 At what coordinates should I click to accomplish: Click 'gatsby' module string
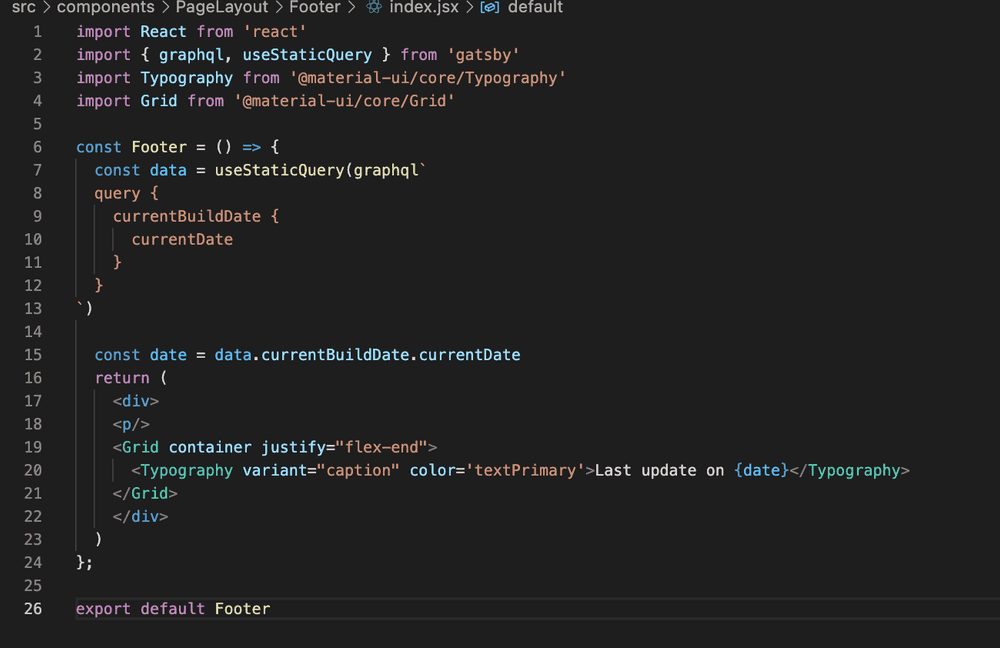click(483, 55)
